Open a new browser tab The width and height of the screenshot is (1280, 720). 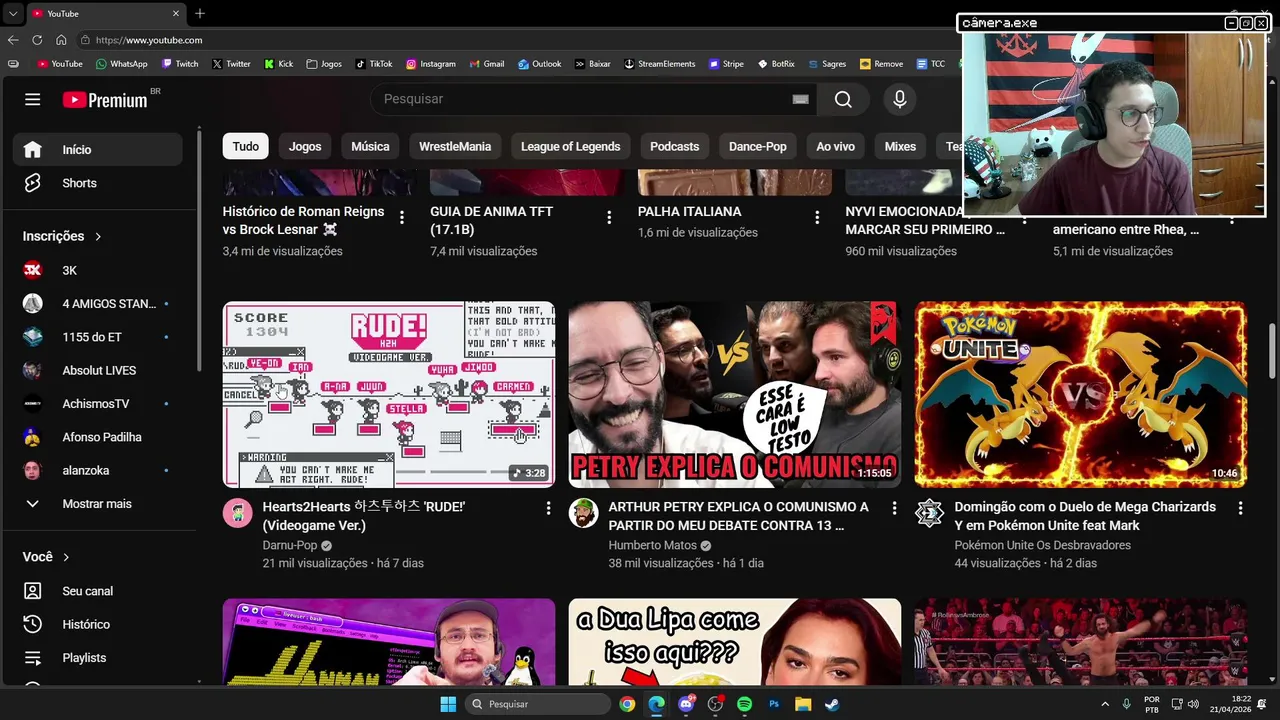(200, 13)
